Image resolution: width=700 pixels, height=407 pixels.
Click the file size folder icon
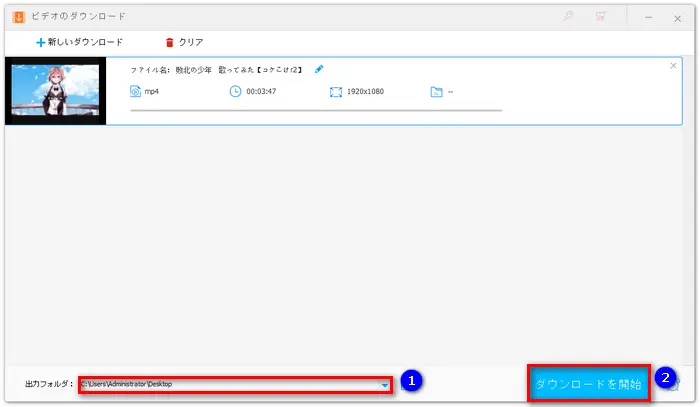(436, 91)
